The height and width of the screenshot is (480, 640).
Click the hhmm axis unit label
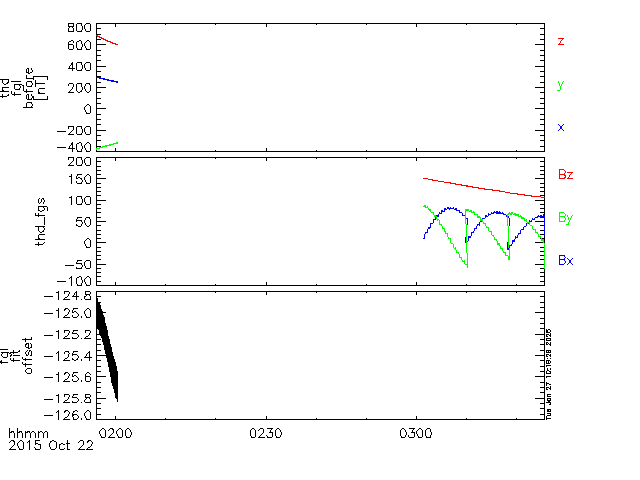coord(28,433)
